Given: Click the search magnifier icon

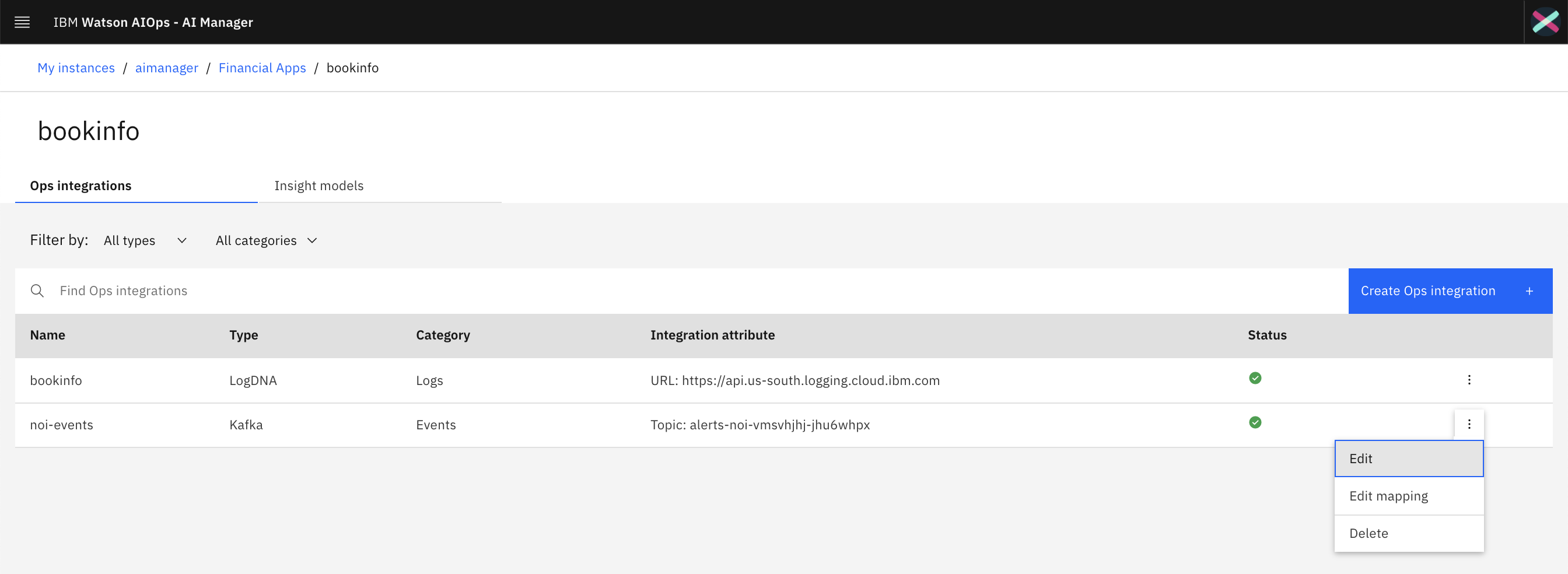Looking at the screenshot, I should 37,291.
